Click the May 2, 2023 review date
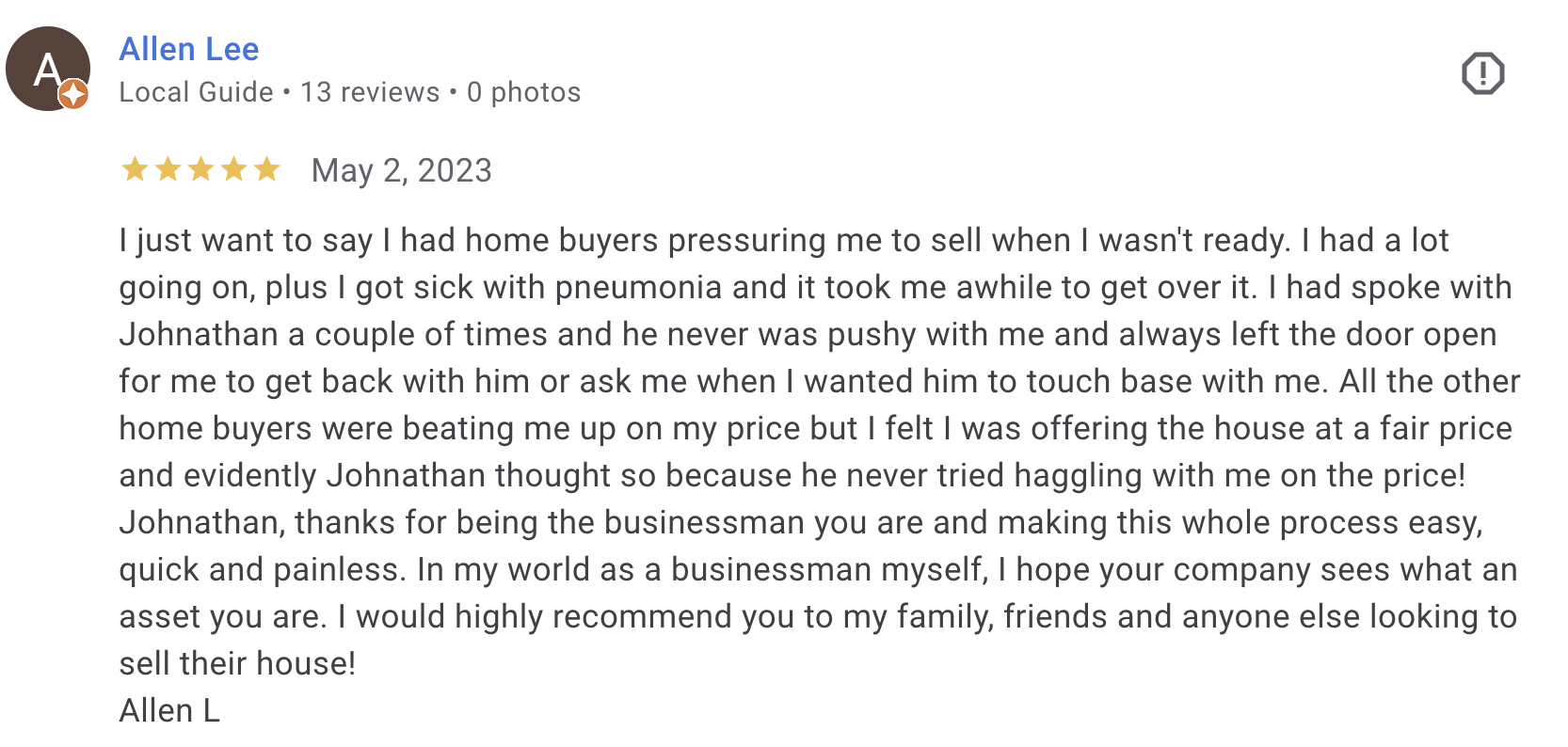Screen dimensions: 1568x747 pyautogui.click(x=402, y=170)
